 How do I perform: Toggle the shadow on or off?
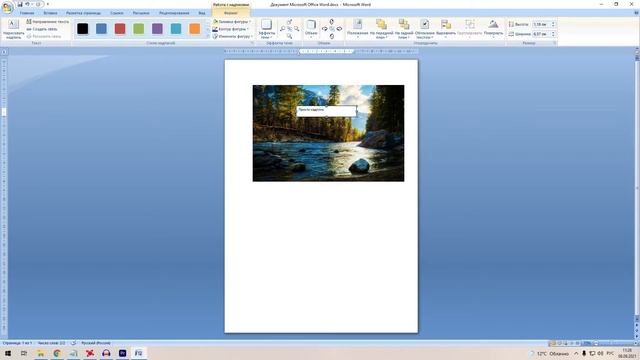coord(289,29)
